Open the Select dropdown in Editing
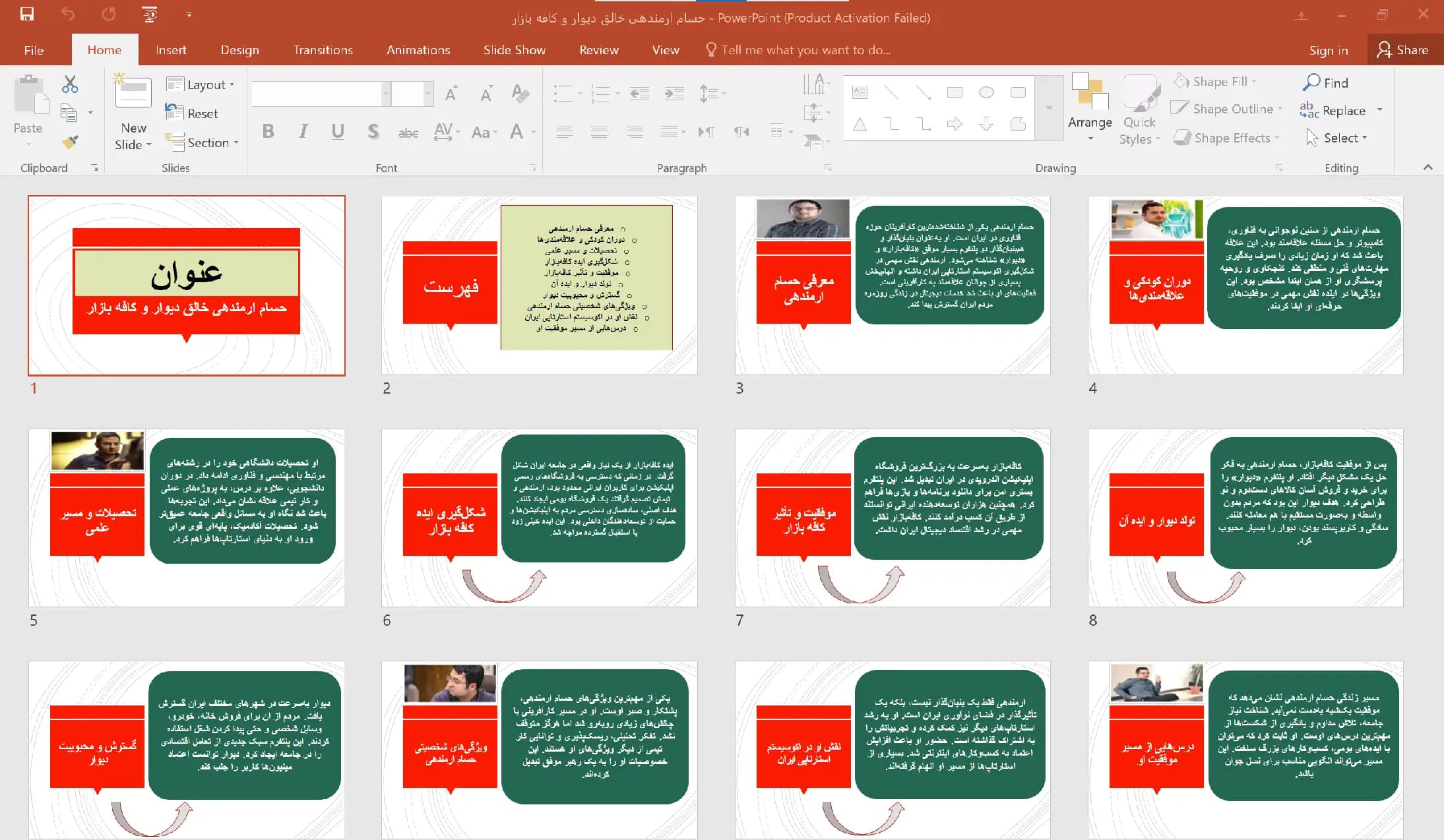This screenshot has width=1444, height=840. 1336,138
